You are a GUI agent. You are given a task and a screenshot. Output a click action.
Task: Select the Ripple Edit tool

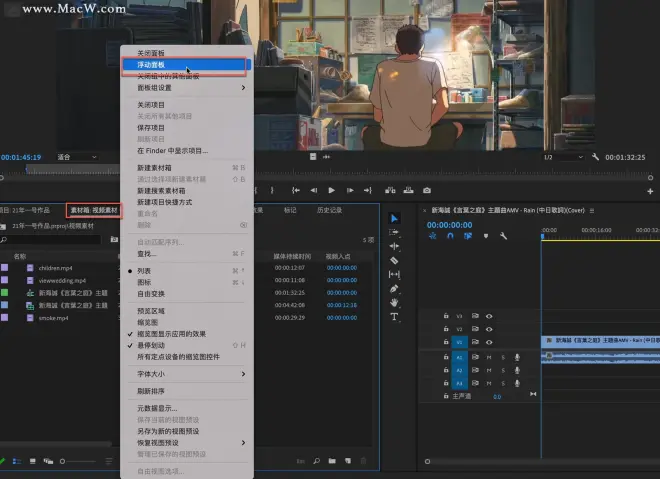click(394, 246)
